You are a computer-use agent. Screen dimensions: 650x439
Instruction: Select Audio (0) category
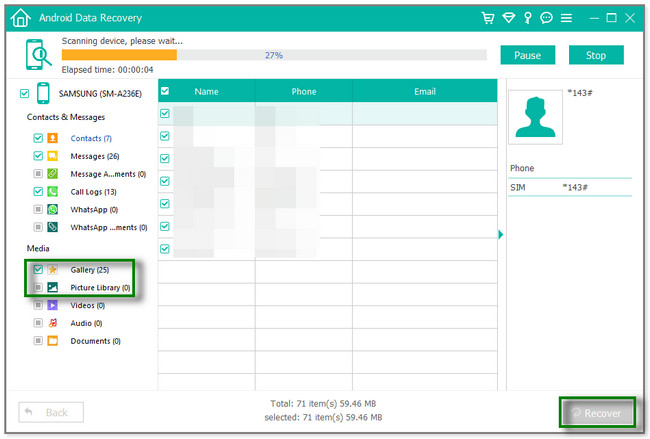point(86,323)
